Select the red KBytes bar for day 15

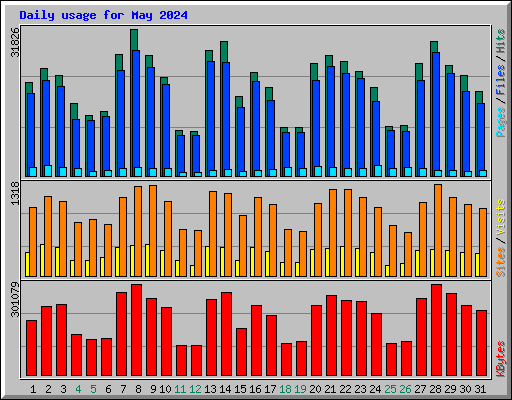point(241,352)
